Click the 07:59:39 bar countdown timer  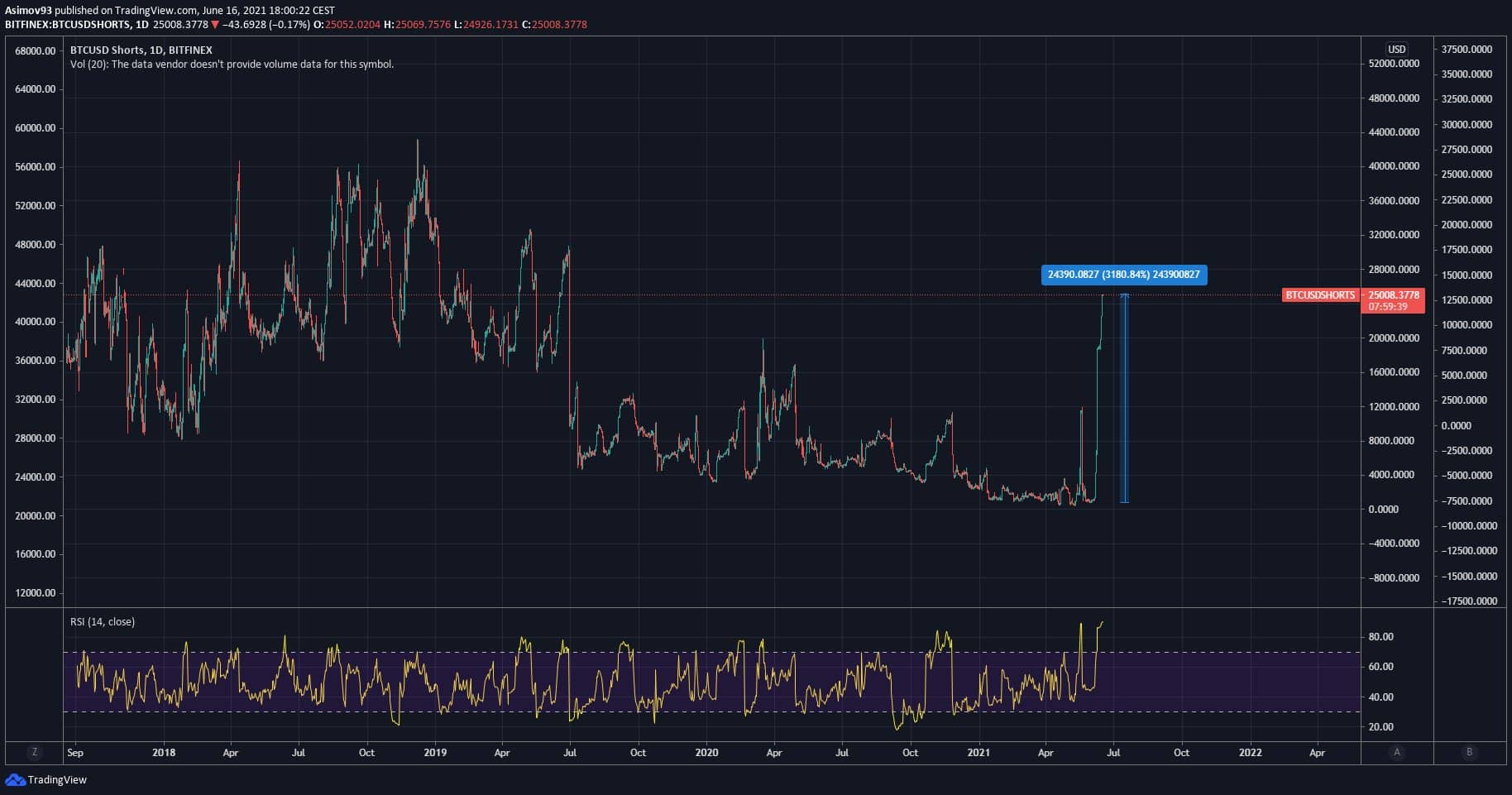click(1388, 306)
